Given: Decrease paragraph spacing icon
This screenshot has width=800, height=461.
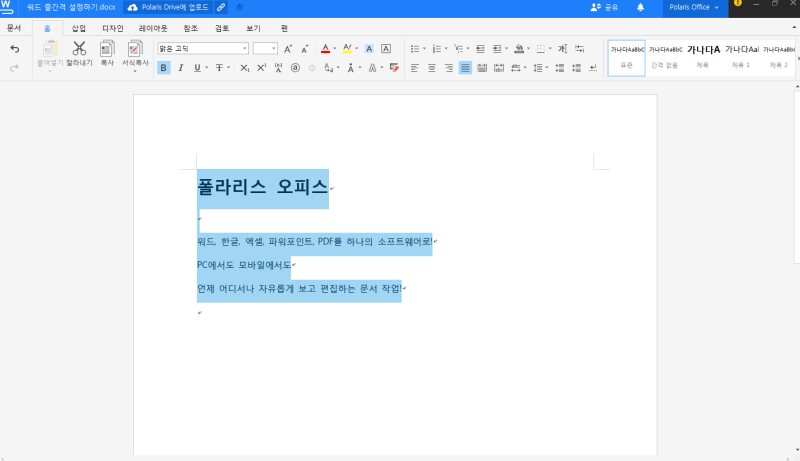Looking at the screenshot, I should pyautogui.click(x=577, y=68).
